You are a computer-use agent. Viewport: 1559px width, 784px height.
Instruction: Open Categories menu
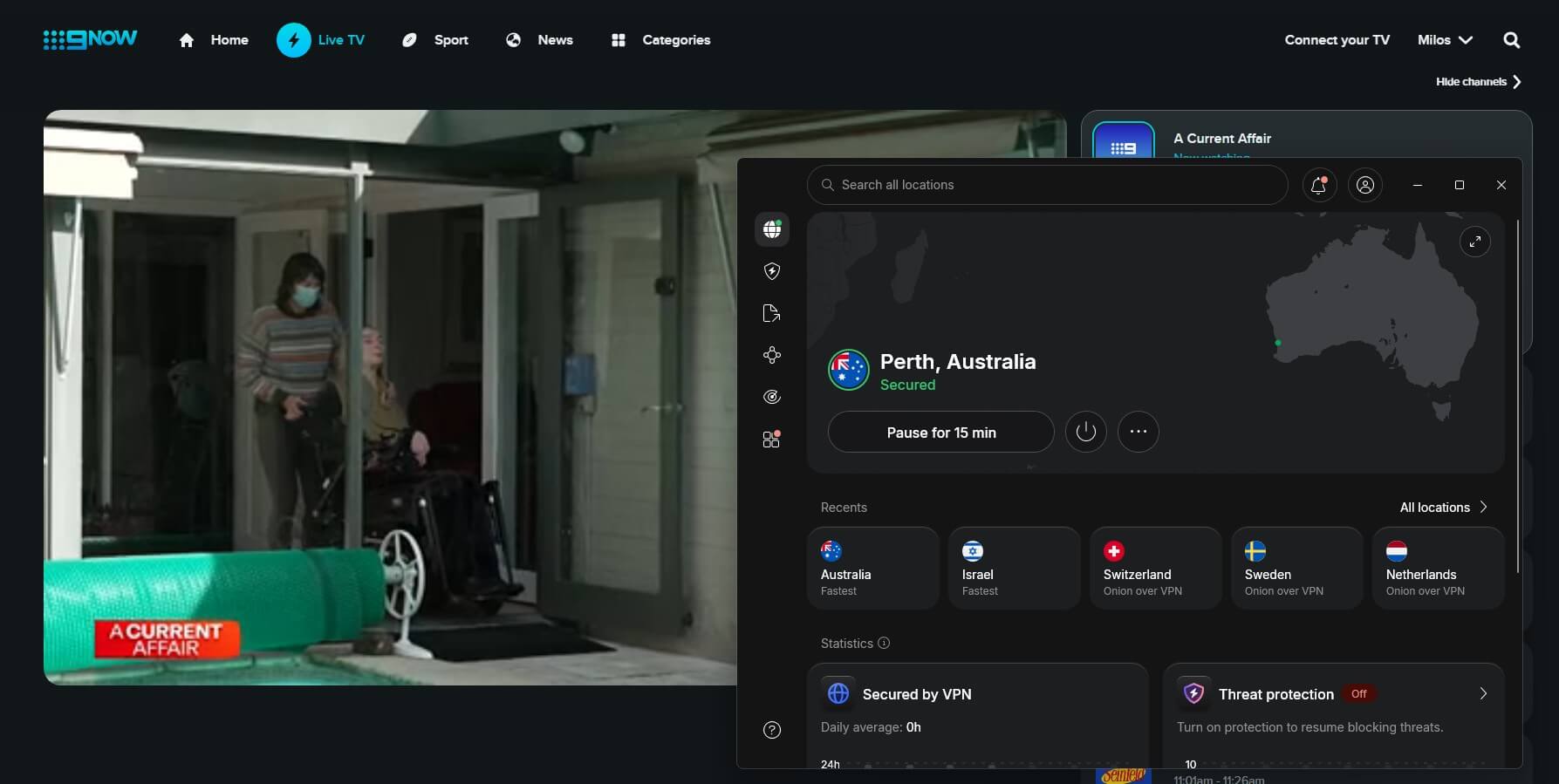(x=660, y=40)
